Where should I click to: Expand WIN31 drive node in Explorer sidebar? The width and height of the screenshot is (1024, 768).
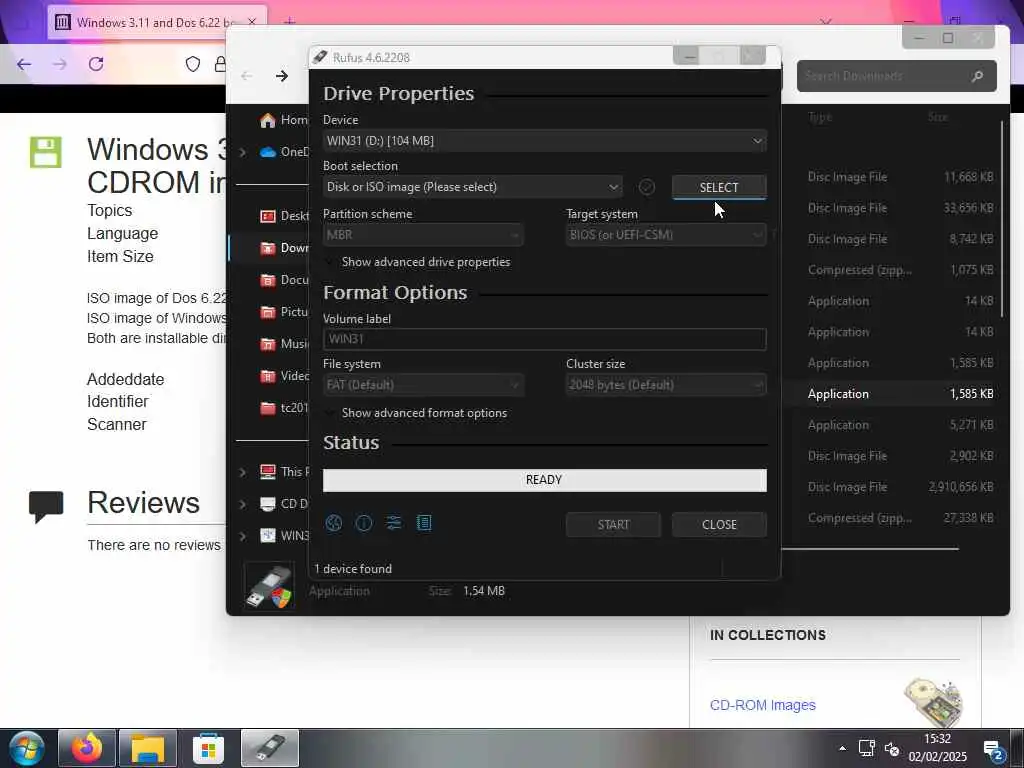243,536
